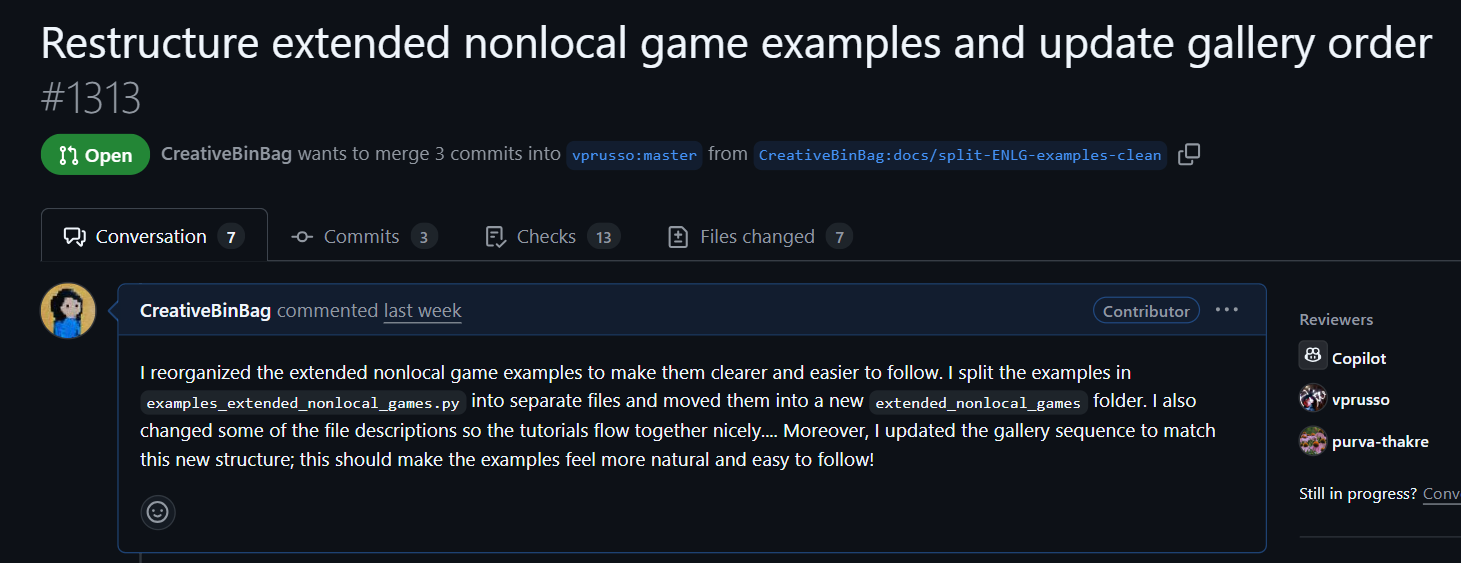The width and height of the screenshot is (1461, 563).
Task: Click the green Open status badge
Action: tap(95, 155)
